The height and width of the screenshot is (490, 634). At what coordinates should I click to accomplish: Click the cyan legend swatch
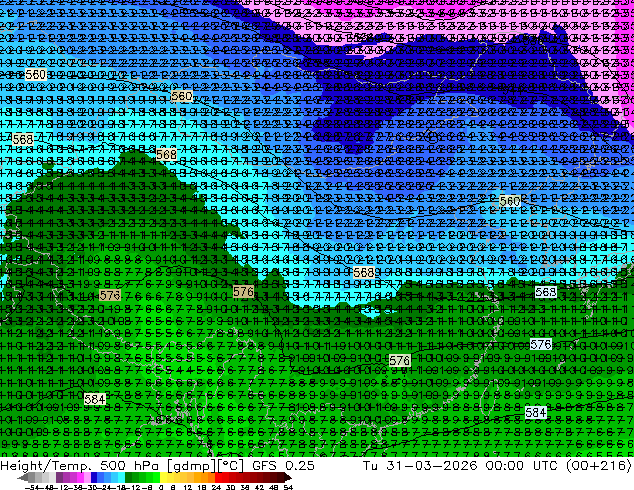[121, 478]
